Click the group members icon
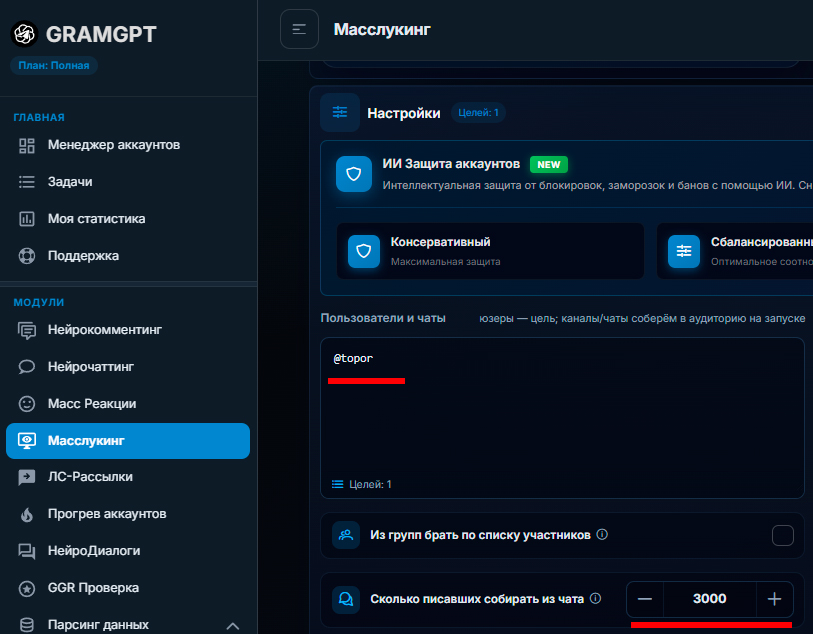This screenshot has height=634, width=813. tap(346, 535)
